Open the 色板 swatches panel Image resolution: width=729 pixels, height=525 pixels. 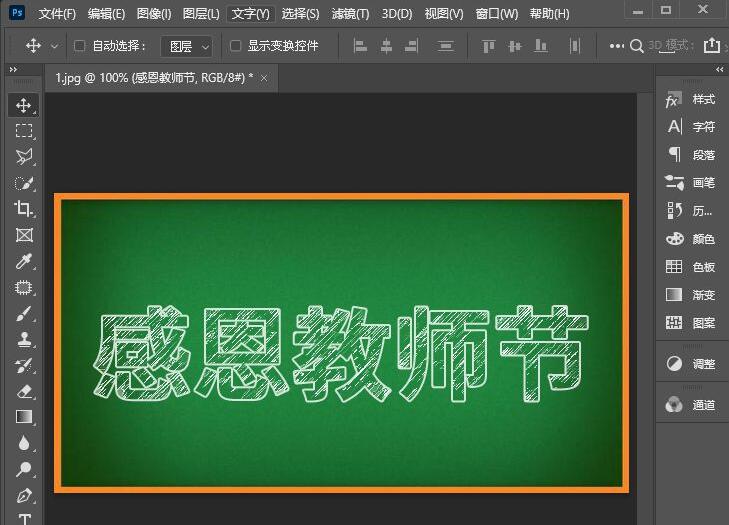[x=690, y=267]
